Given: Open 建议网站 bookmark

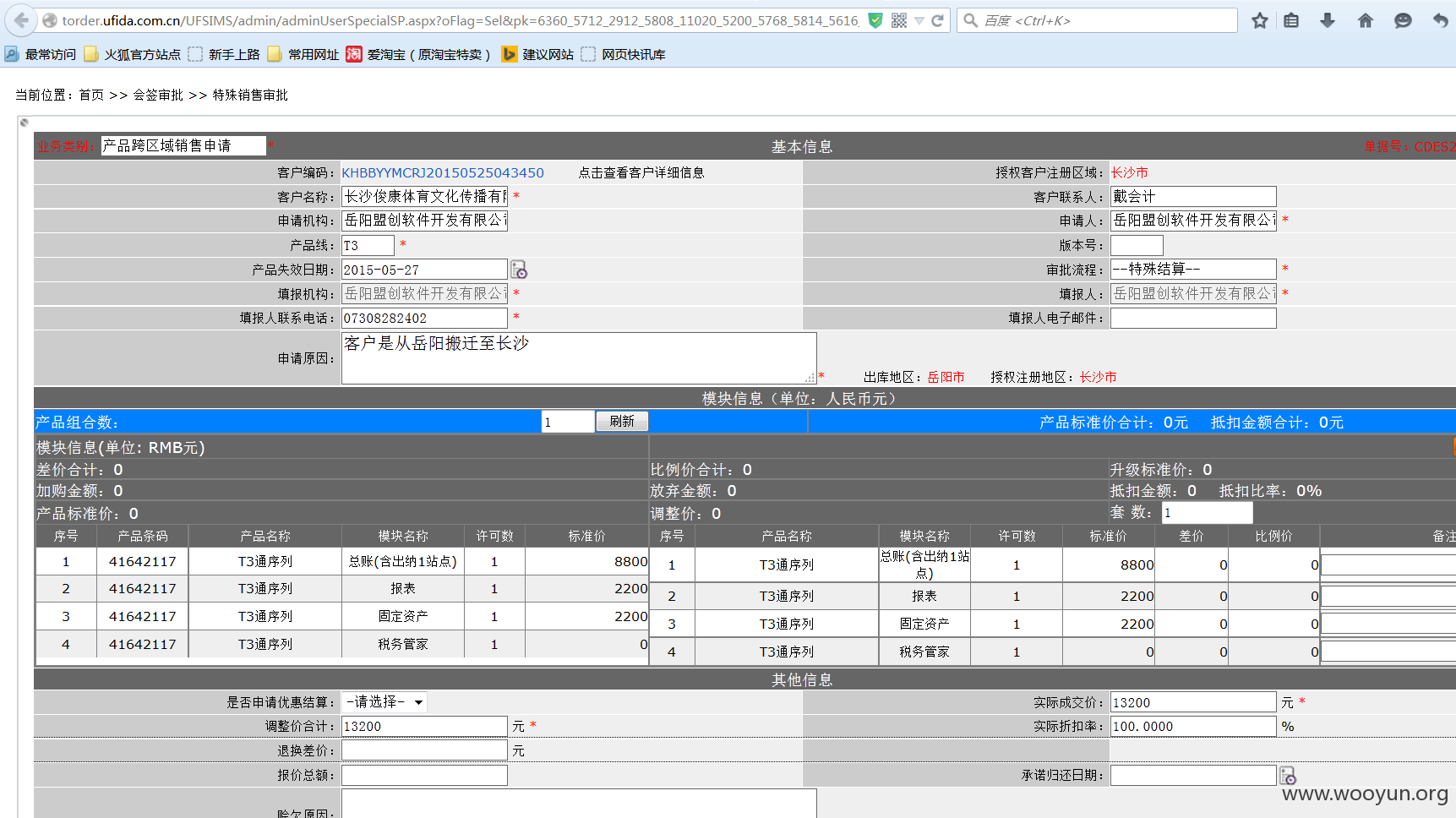Looking at the screenshot, I should pyautogui.click(x=538, y=54).
